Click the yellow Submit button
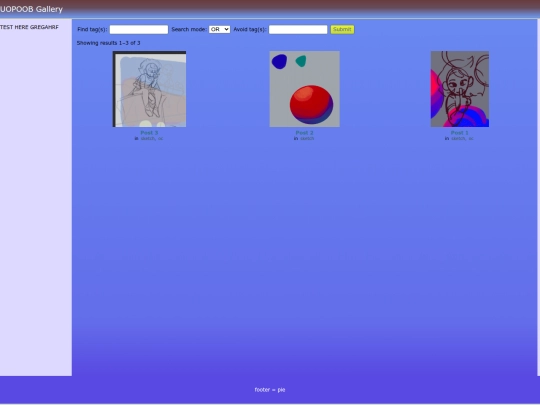The width and height of the screenshot is (540, 405). click(x=342, y=30)
